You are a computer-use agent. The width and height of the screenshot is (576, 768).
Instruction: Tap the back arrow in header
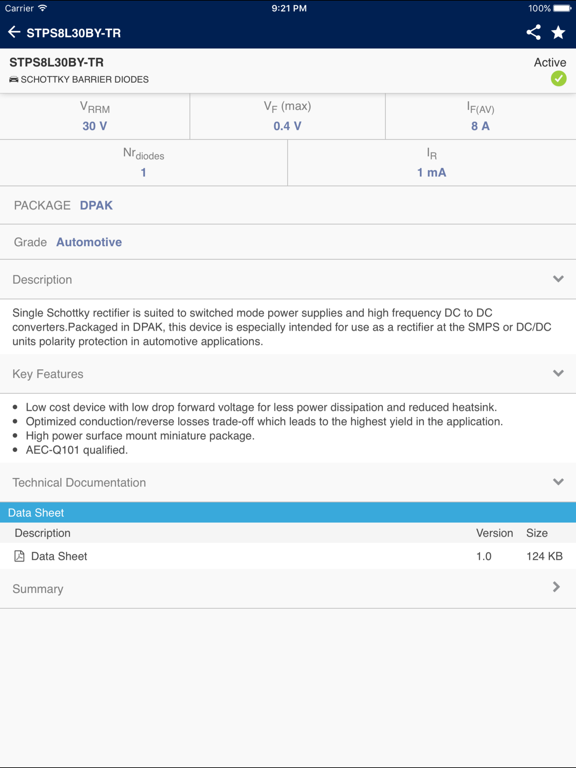(x=14, y=32)
